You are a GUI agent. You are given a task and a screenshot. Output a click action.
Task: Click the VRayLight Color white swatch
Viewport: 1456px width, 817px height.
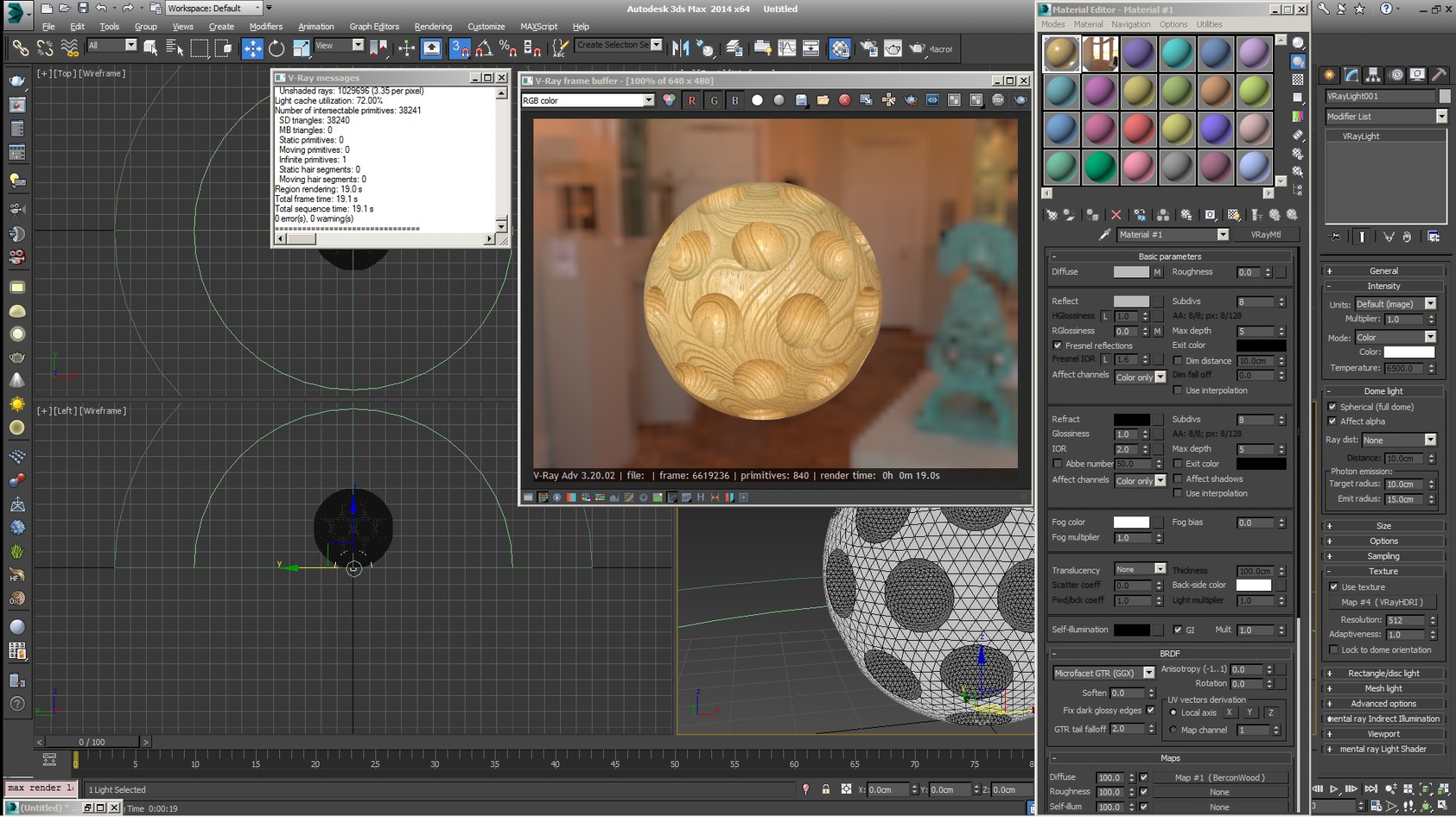pyautogui.click(x=1408, y=352)
